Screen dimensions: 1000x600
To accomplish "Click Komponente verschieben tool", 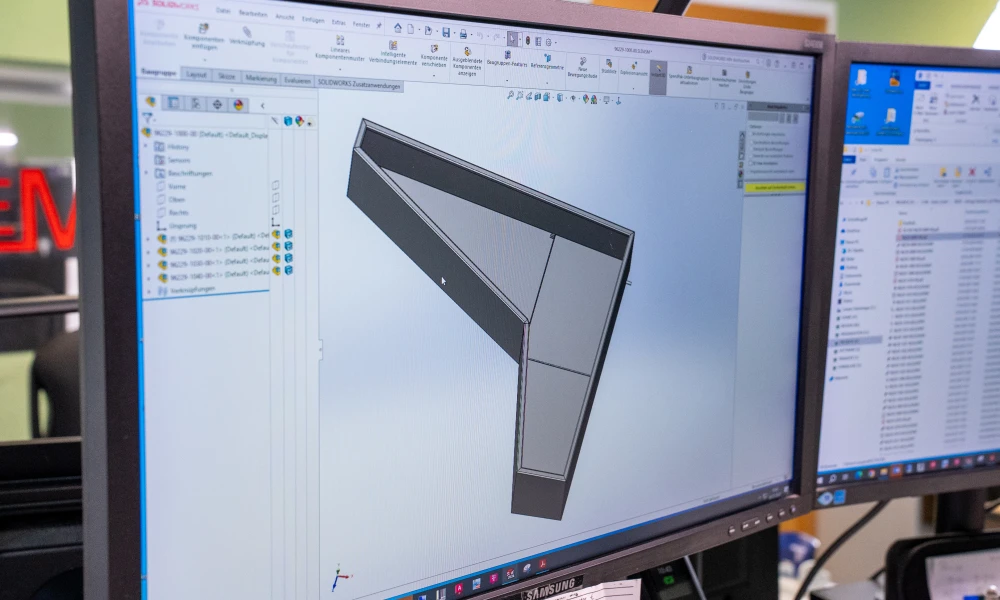I will 434,57.
